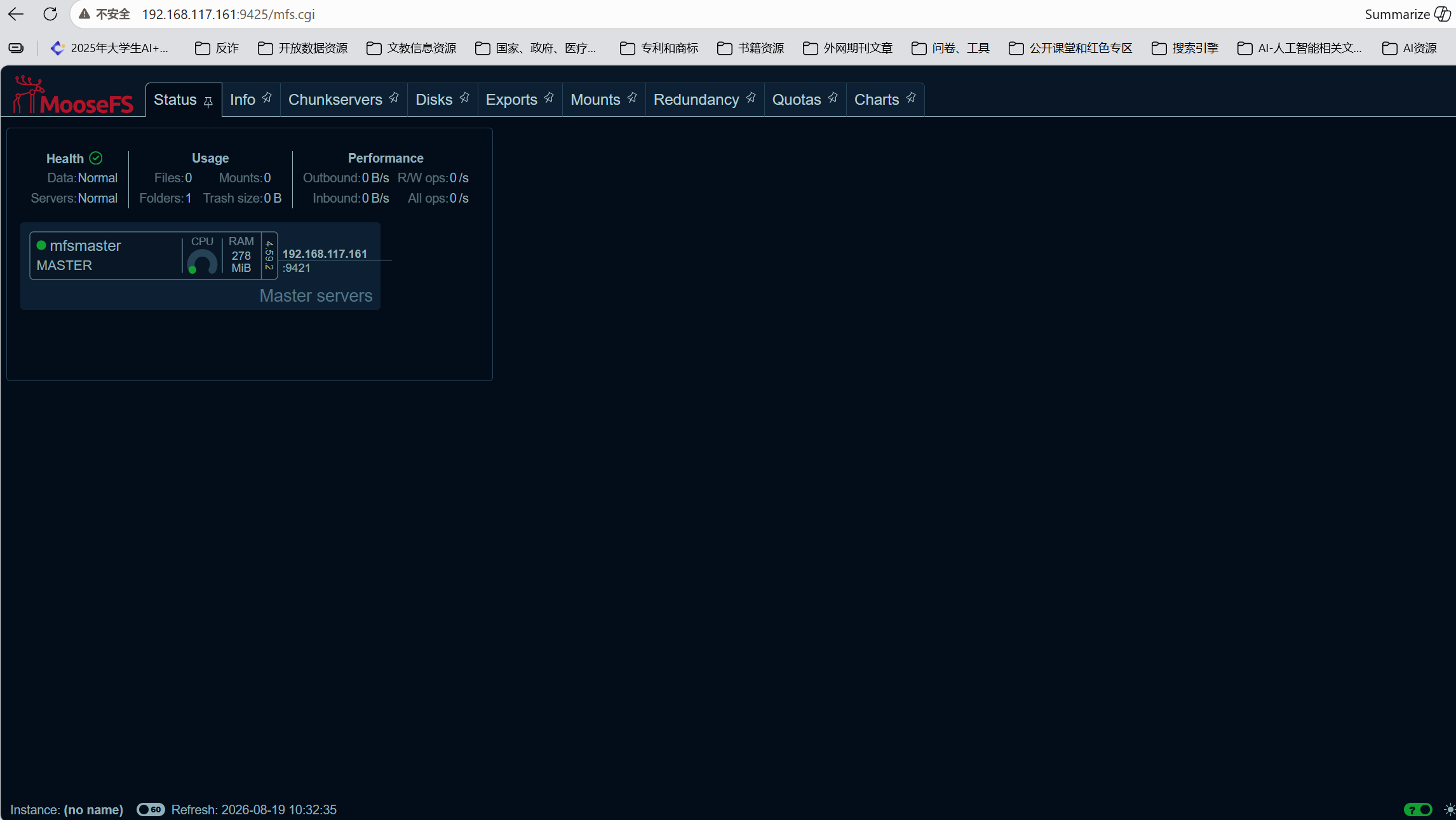
Task: Open the 开放数据资源 bookmark folder
Action: (x=303, y=48)
